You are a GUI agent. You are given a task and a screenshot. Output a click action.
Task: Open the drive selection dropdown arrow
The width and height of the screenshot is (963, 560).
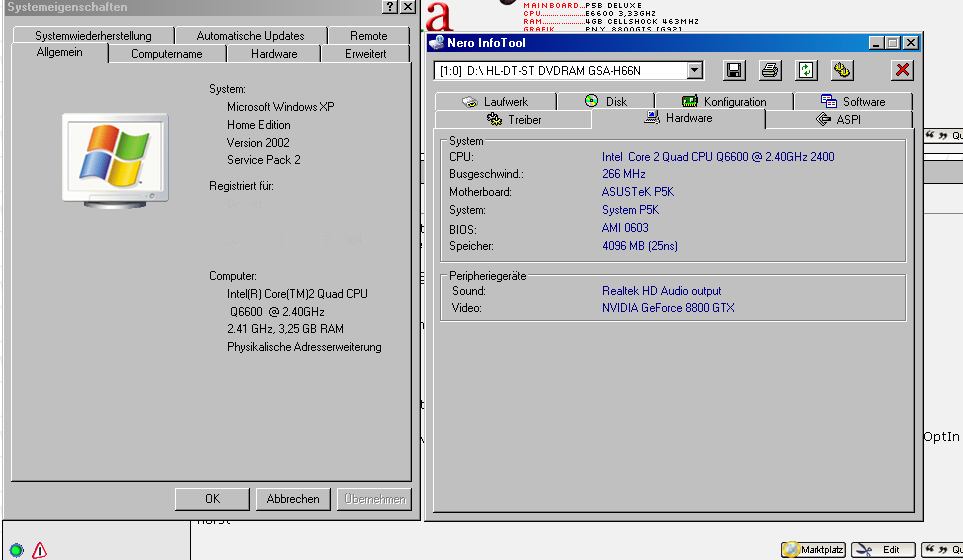click(695, 71)
